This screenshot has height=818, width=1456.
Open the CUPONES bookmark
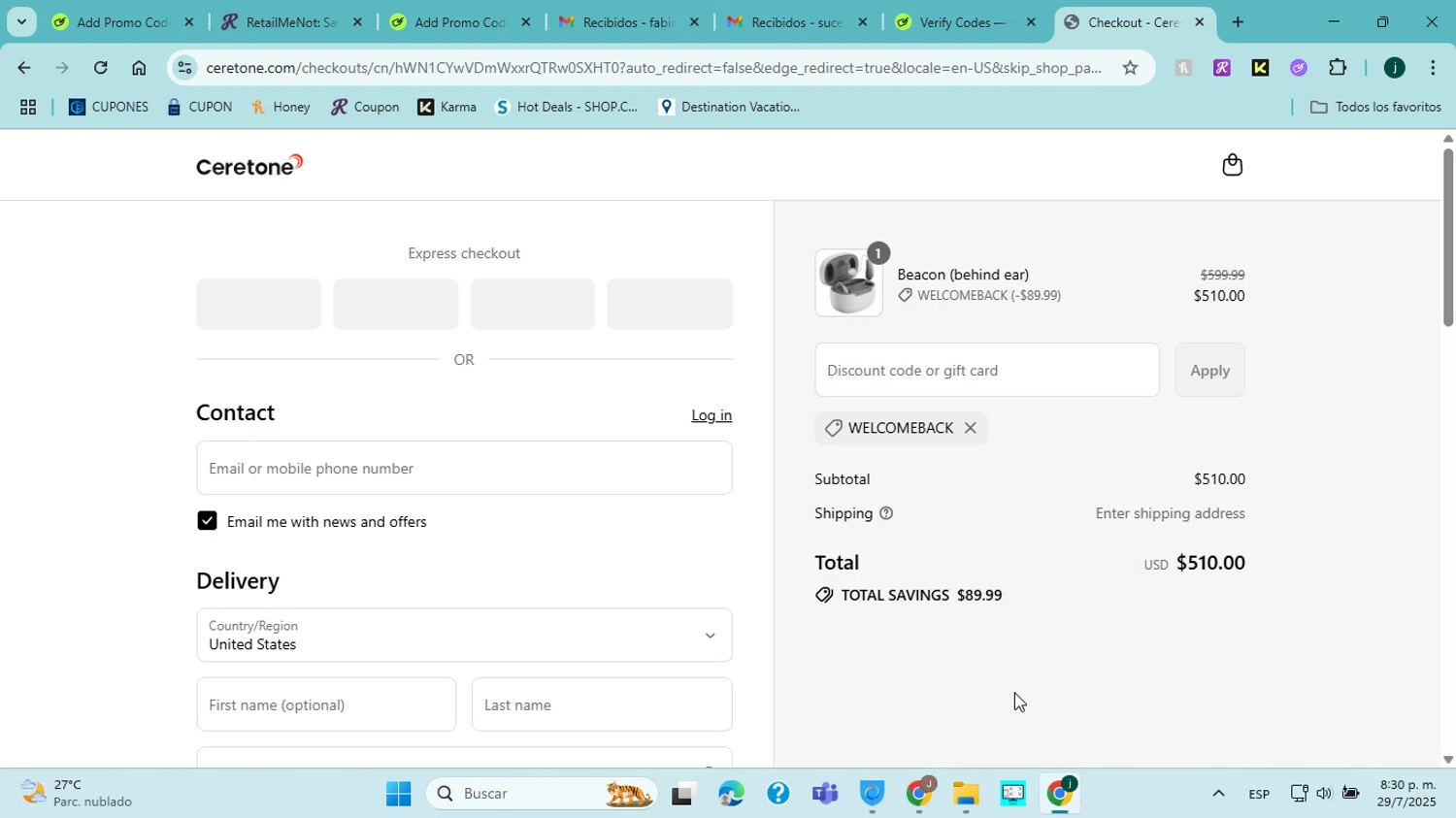pyautogui.click(x=109, y=107)
